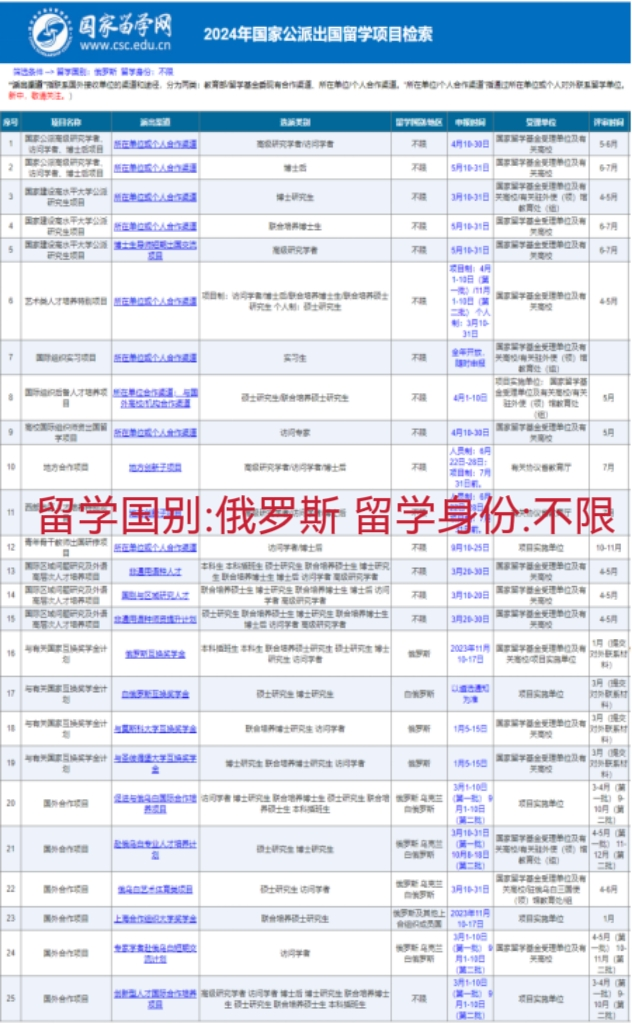Click the 联合培养博士生 cell in row 4
This screenshot has height=1024, width=632.
click(x=295, y=227)
